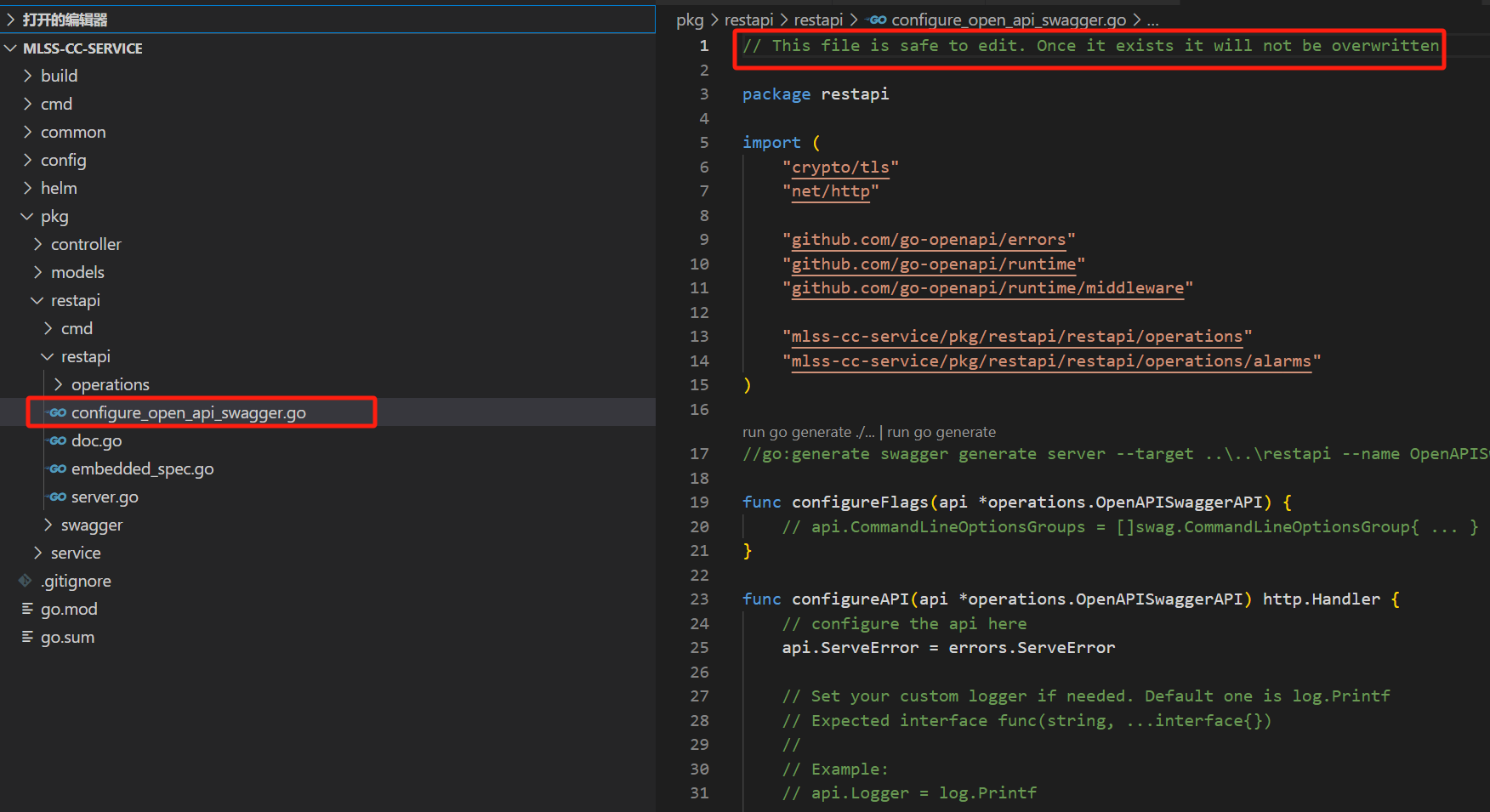
Task: Expand the build folder chevron
Action: click(27, 76)
